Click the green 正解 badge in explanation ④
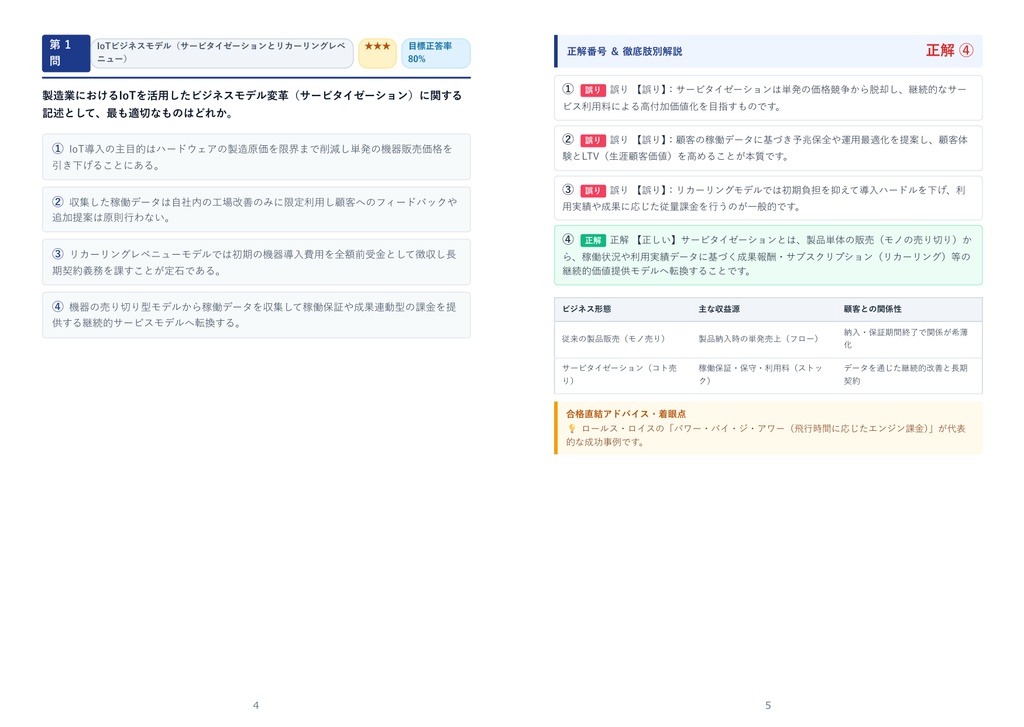 tap(592, 240)
